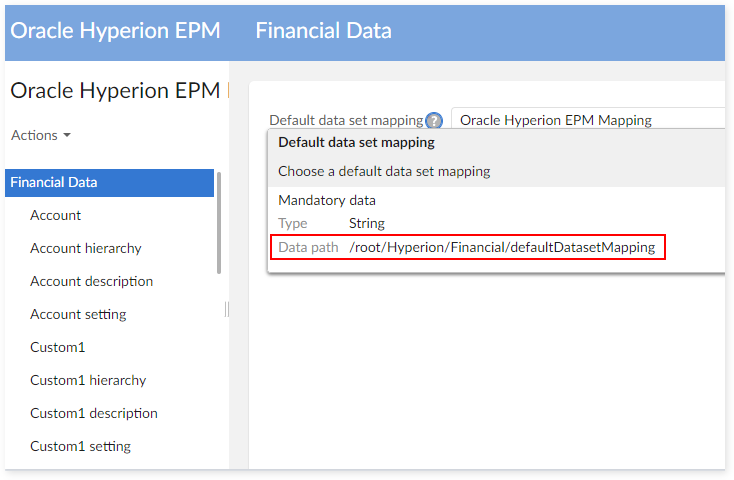
Task: Click the help icon beside Default data set mapping
Action: [434, 121]
